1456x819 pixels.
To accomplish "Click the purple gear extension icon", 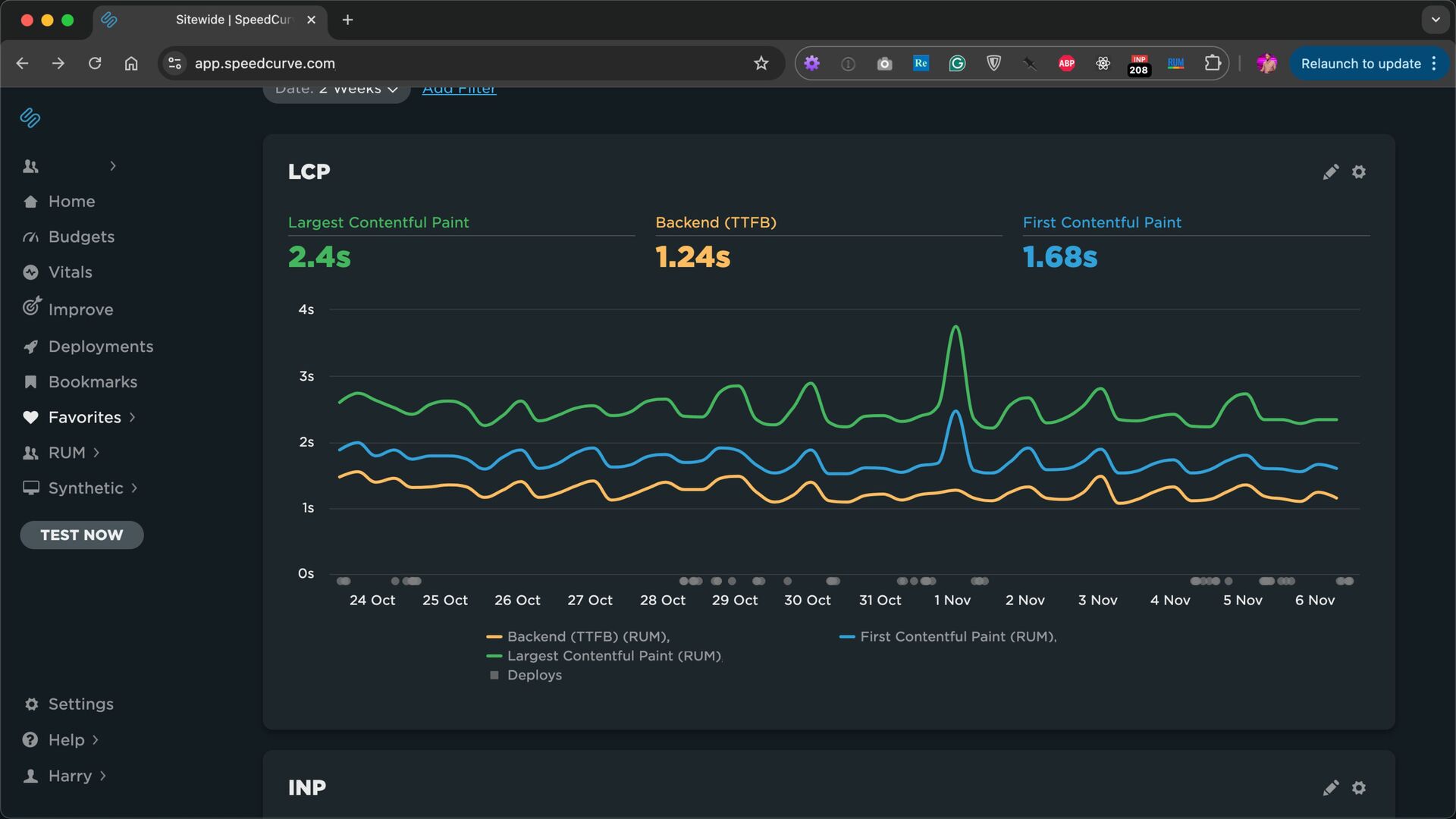I will 812,64.
